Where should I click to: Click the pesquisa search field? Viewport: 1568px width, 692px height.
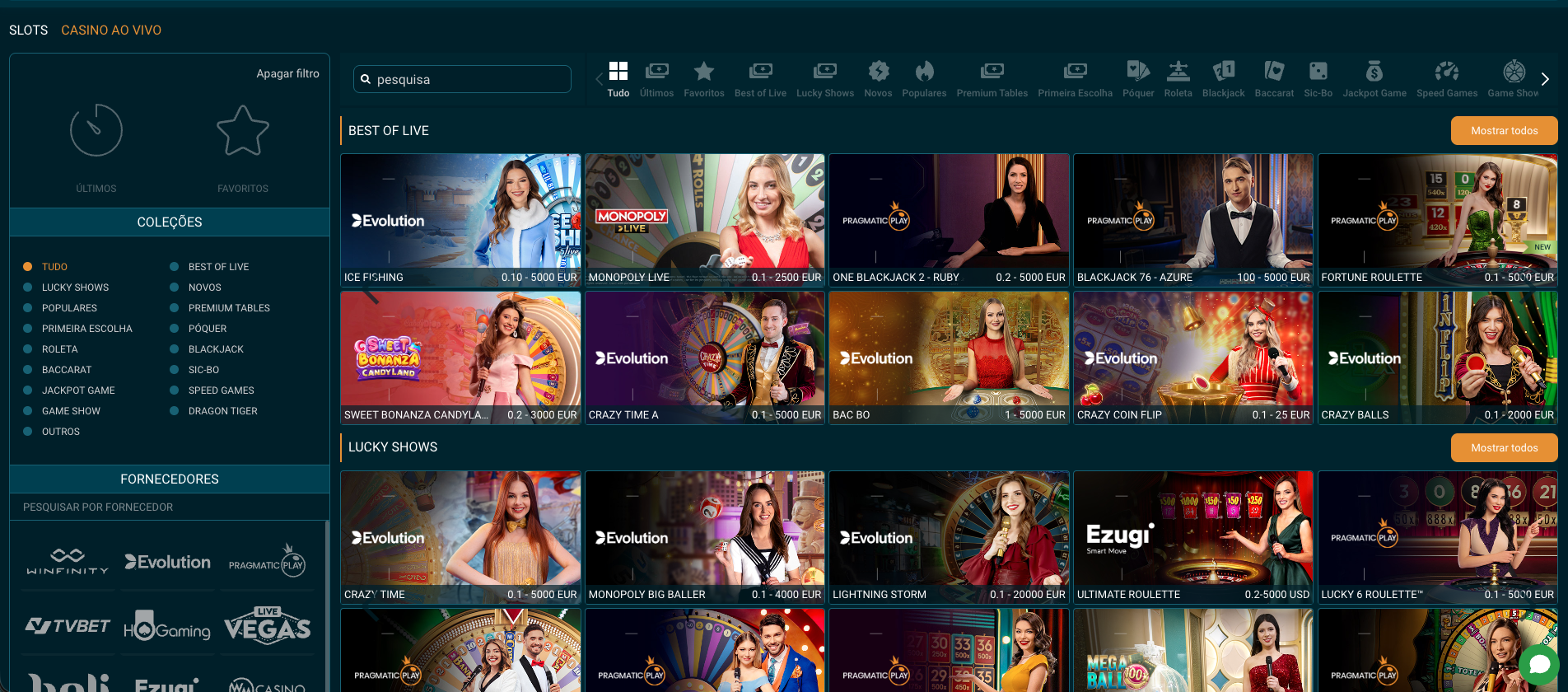click(x=462, y=79)
